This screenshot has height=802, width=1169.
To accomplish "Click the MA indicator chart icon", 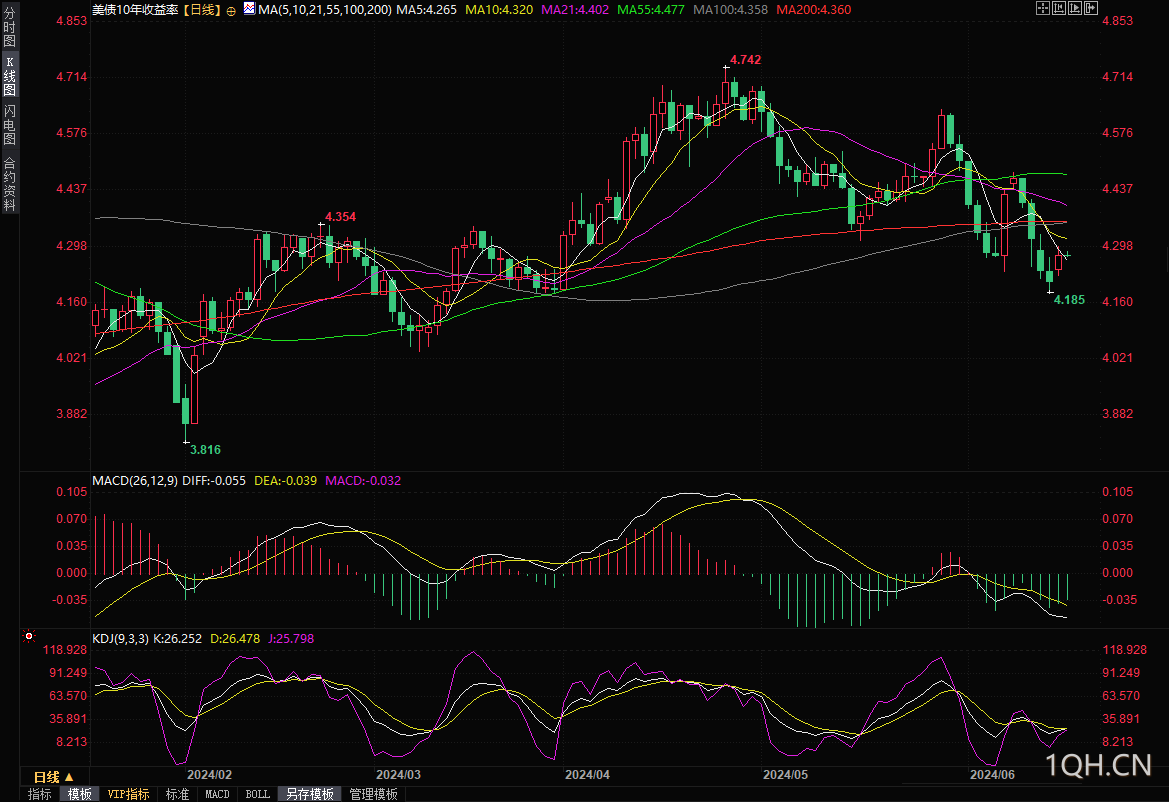I will 249,8.
